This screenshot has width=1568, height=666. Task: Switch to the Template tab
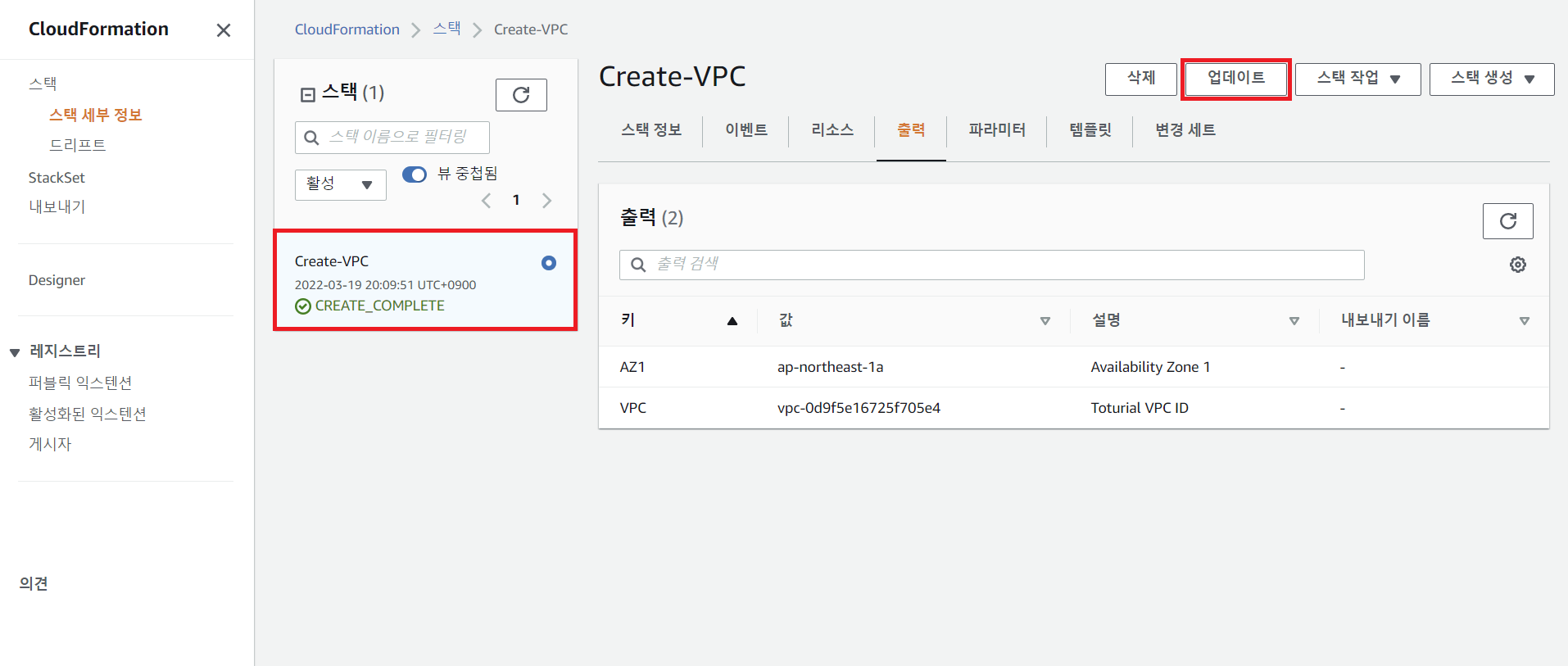tap(1090, 129)
